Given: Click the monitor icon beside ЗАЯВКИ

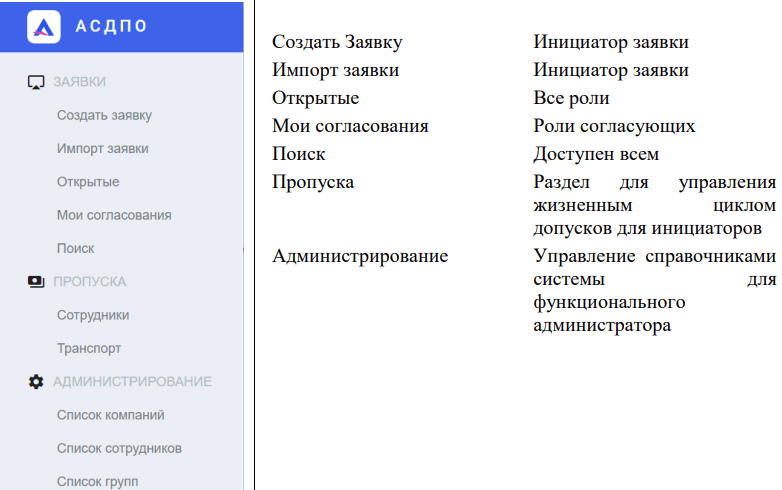Looking at the screenshot, I should [36, 82].
